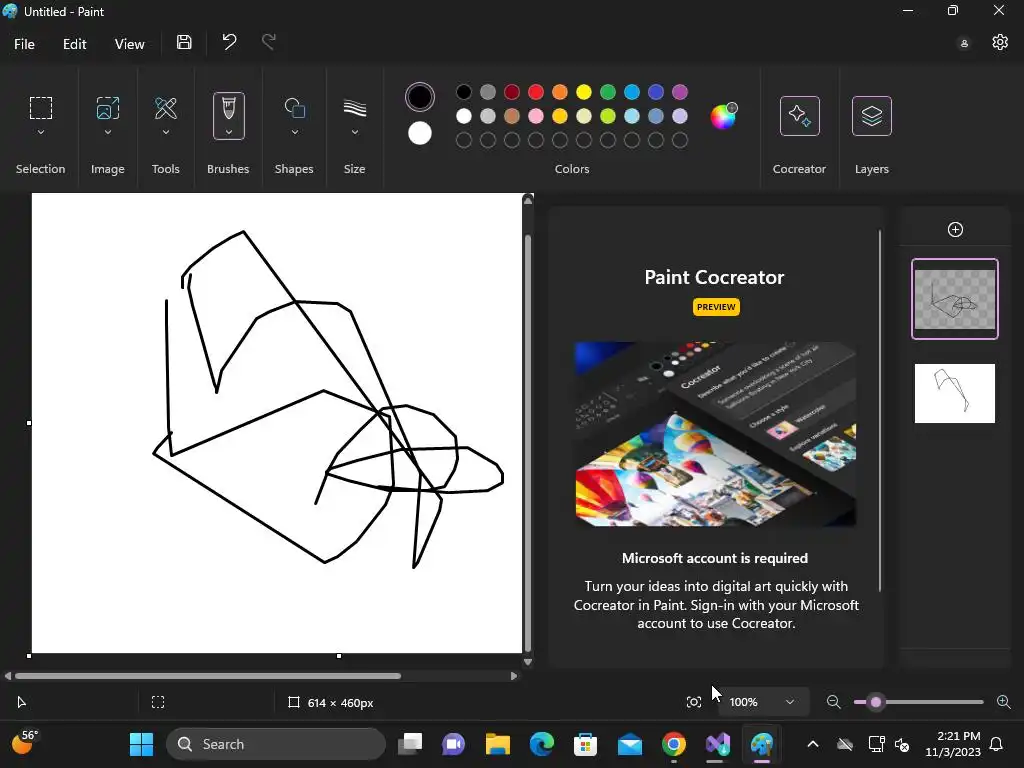This screenshot has height=768, width=1024.
Task: Open Paint settings gear
Action: coord(1000,42)
